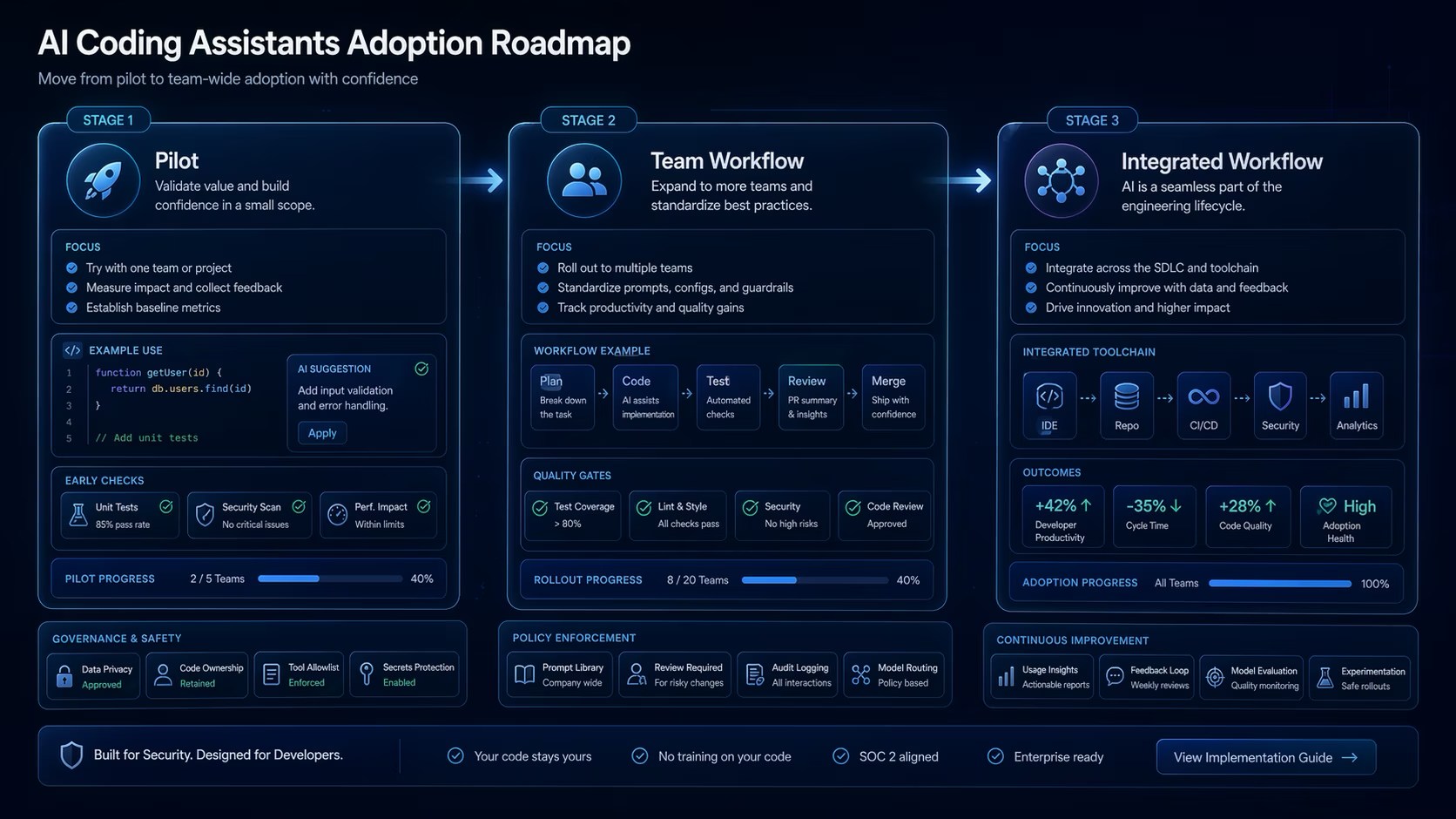
Task: Click the Unit Tests flask icon
Action: pyautogui.click(x=78, y=515)
